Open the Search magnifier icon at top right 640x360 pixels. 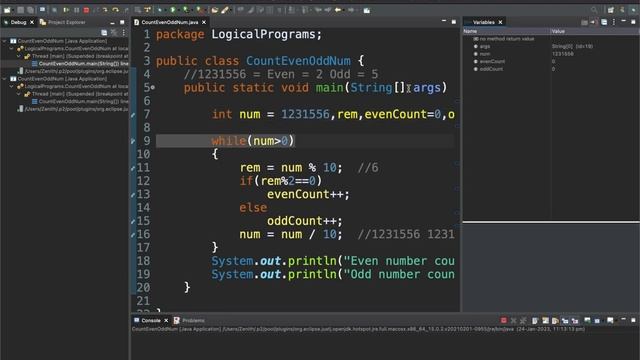point(594,10)
